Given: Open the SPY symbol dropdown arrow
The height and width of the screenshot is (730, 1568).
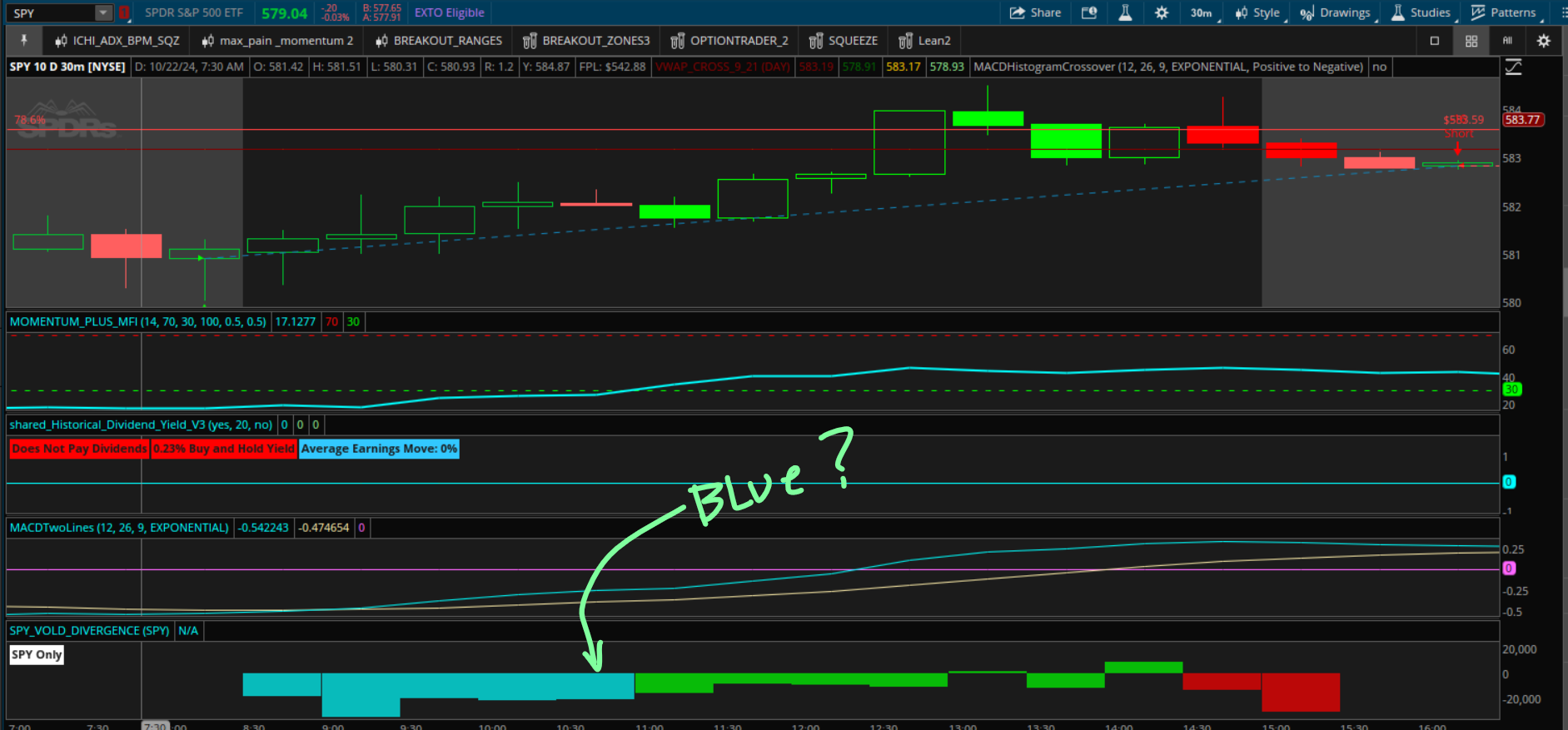Looking at the screenshot, I should (x=103, y=12).
